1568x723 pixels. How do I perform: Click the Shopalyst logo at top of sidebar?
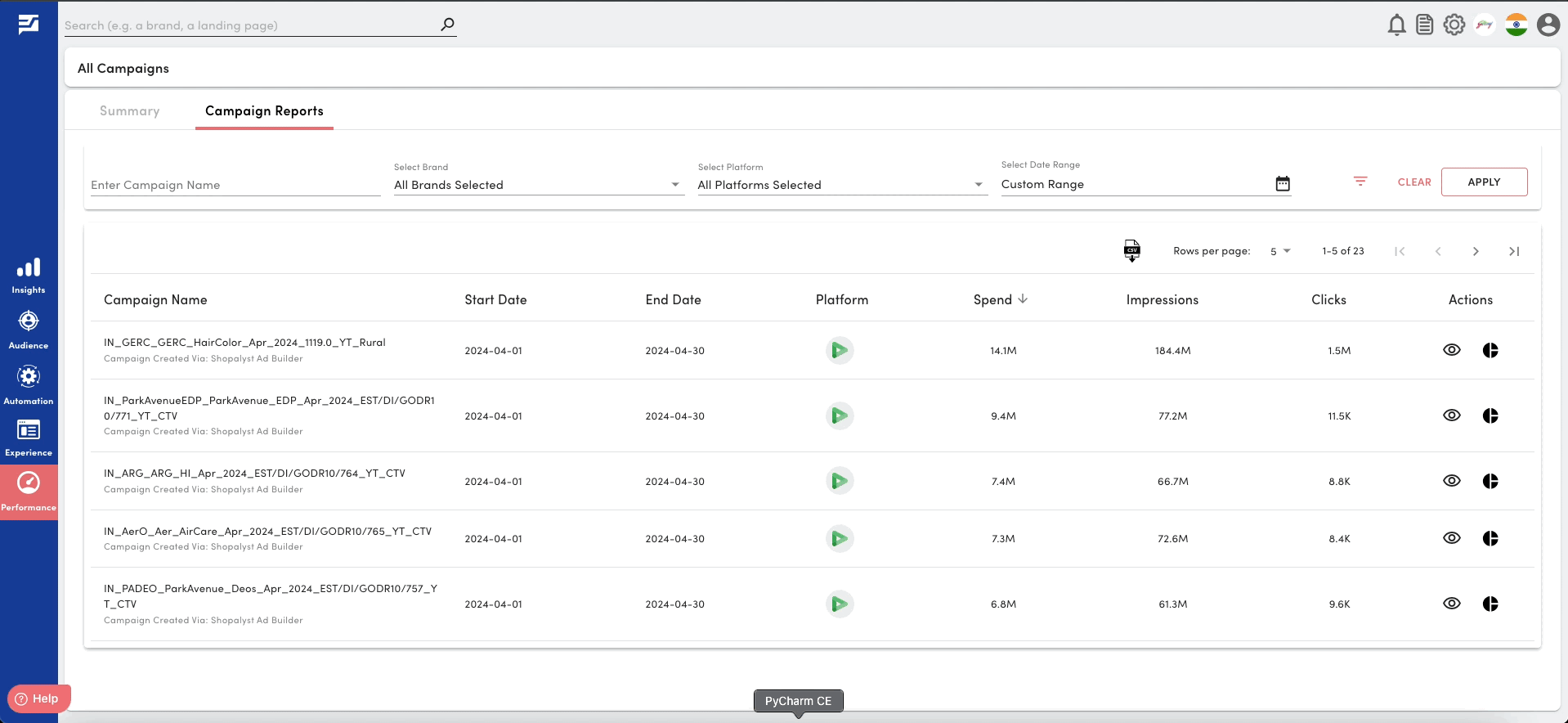tap(29, 25)
